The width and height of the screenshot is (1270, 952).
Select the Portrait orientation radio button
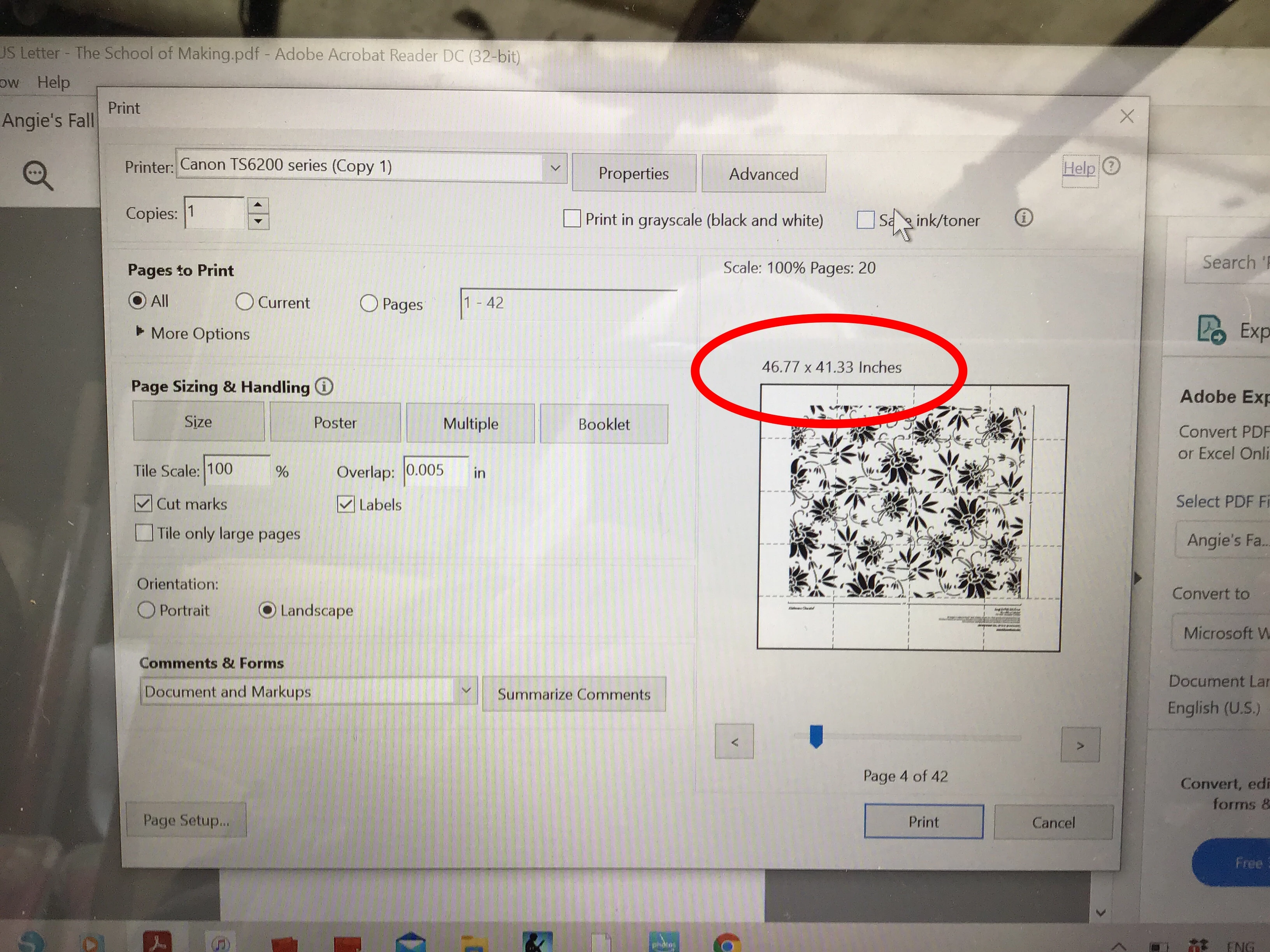pos(146,609)
